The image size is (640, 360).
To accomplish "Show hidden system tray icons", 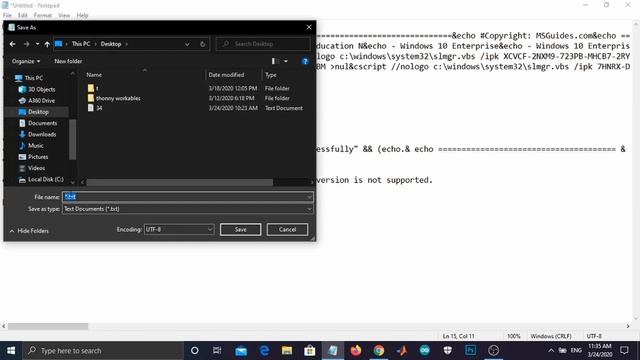I will coord(551,351).
